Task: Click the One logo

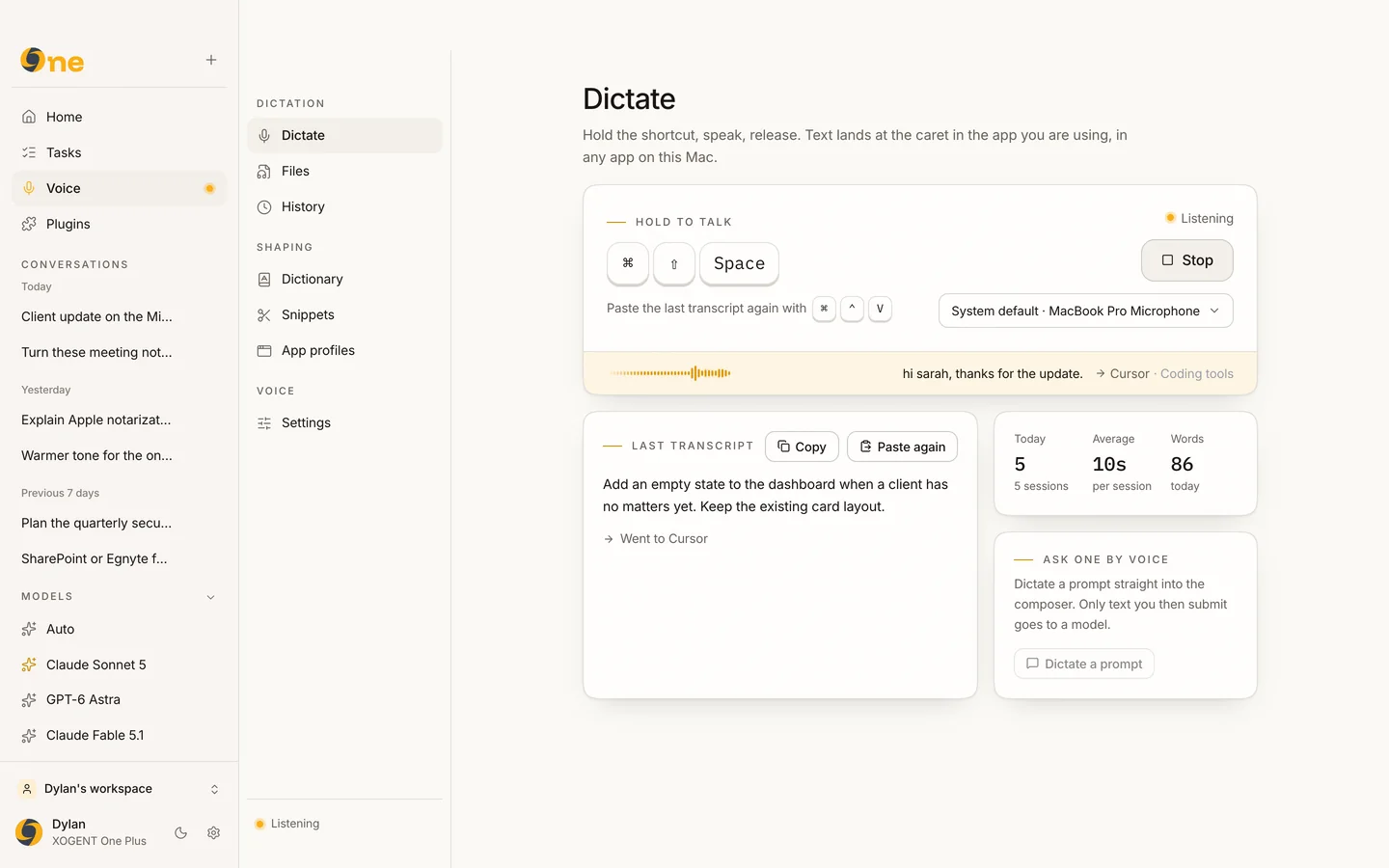Action: click(52, 61)
